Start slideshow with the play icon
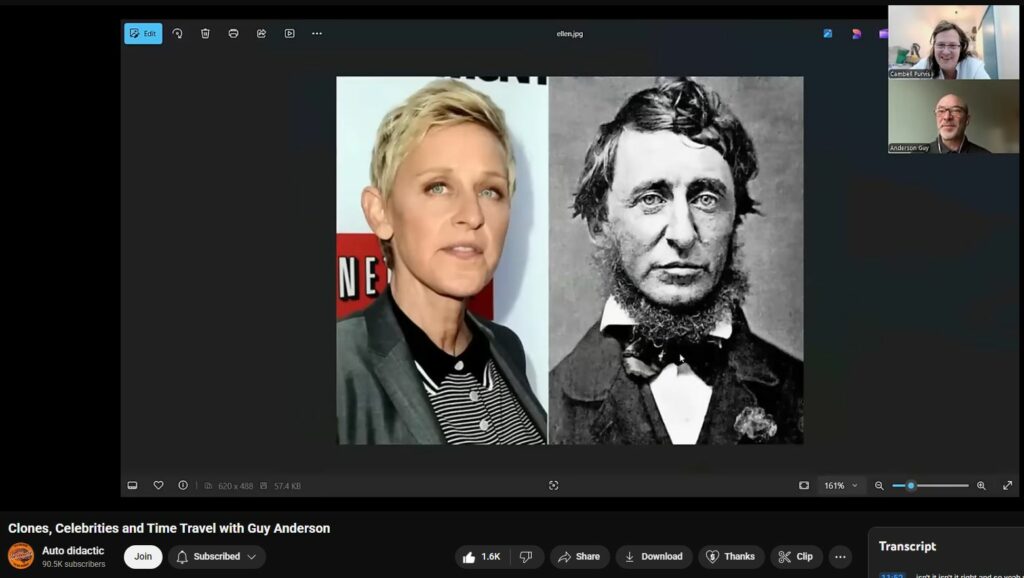 (289, 33)
